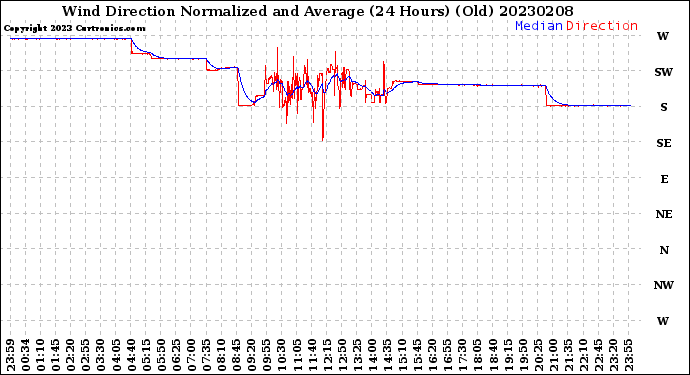Image resolution: width=690 pixels, height=375 pixels.
Task: Click the '21:00' time label
Action: [x=552, y=355]
